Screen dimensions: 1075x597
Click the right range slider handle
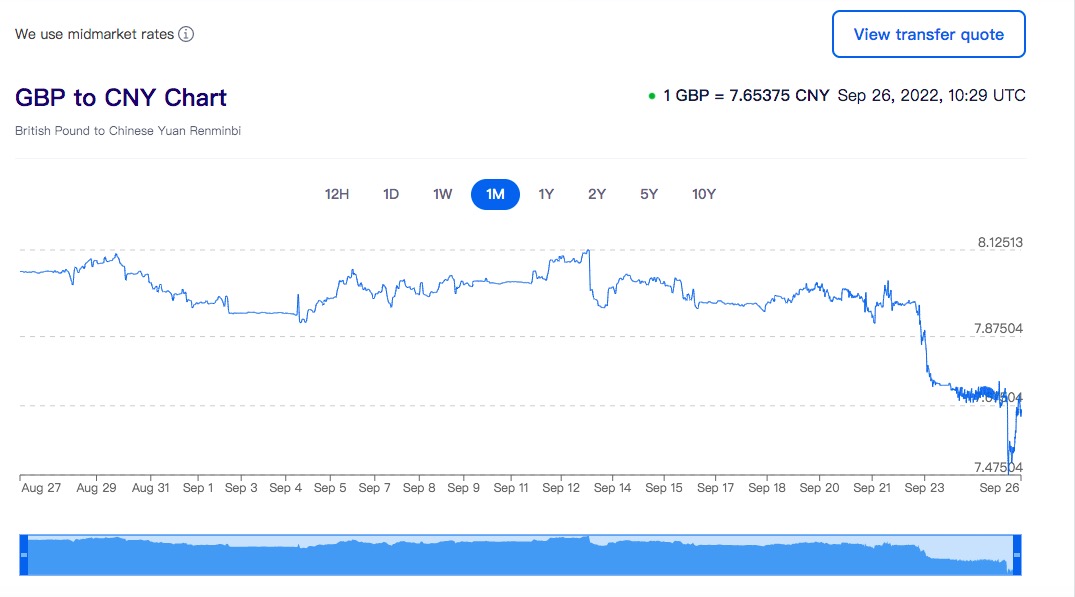[x=1017, y=555]
